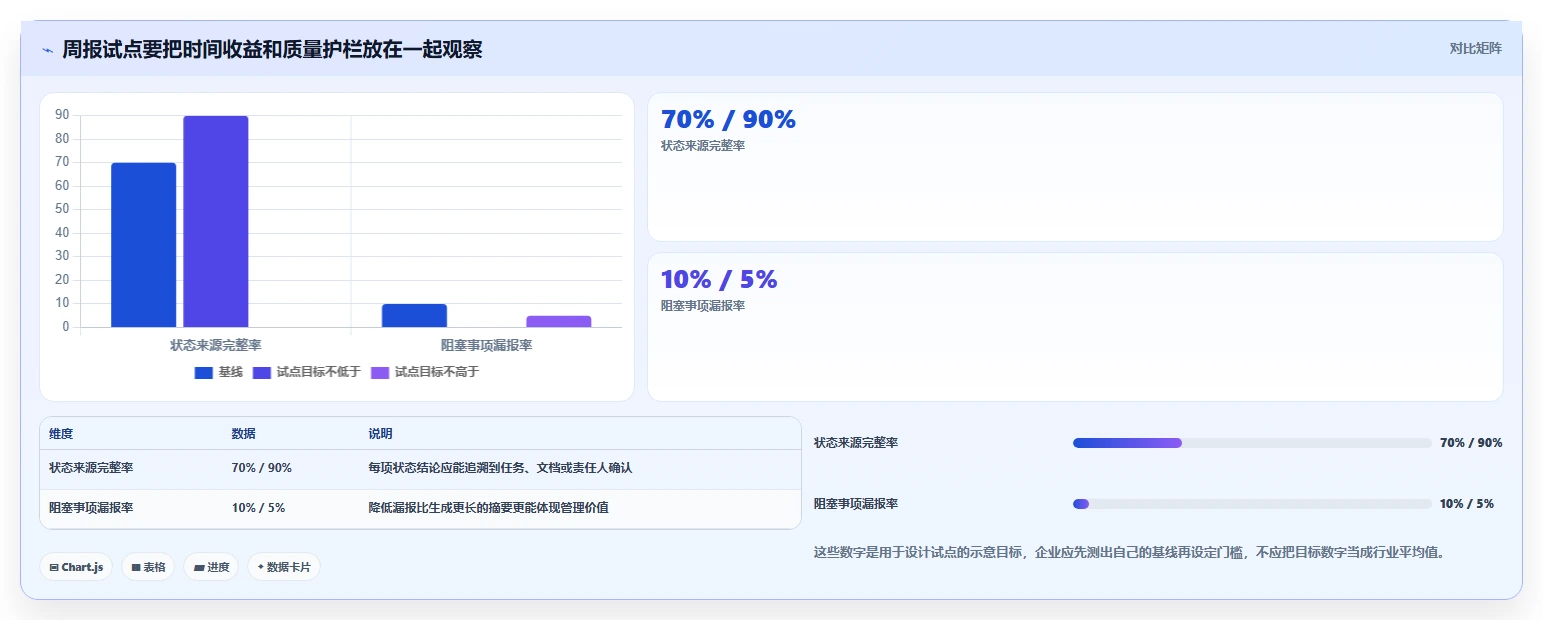Click the Chart.js chip
The height and width of the screenshot is (620, 1543).
[77, 567]
